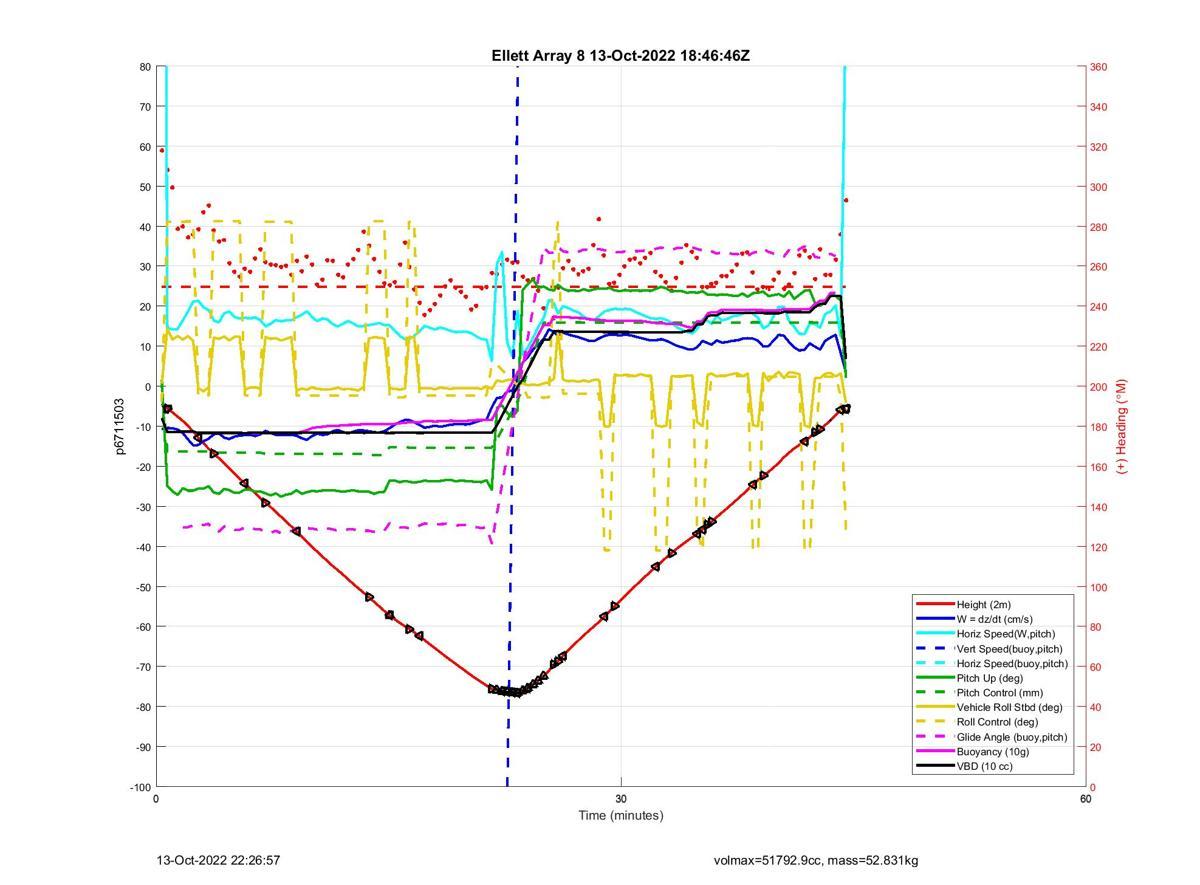Click the '30' tick label on the time axis

tap(621, 799)
